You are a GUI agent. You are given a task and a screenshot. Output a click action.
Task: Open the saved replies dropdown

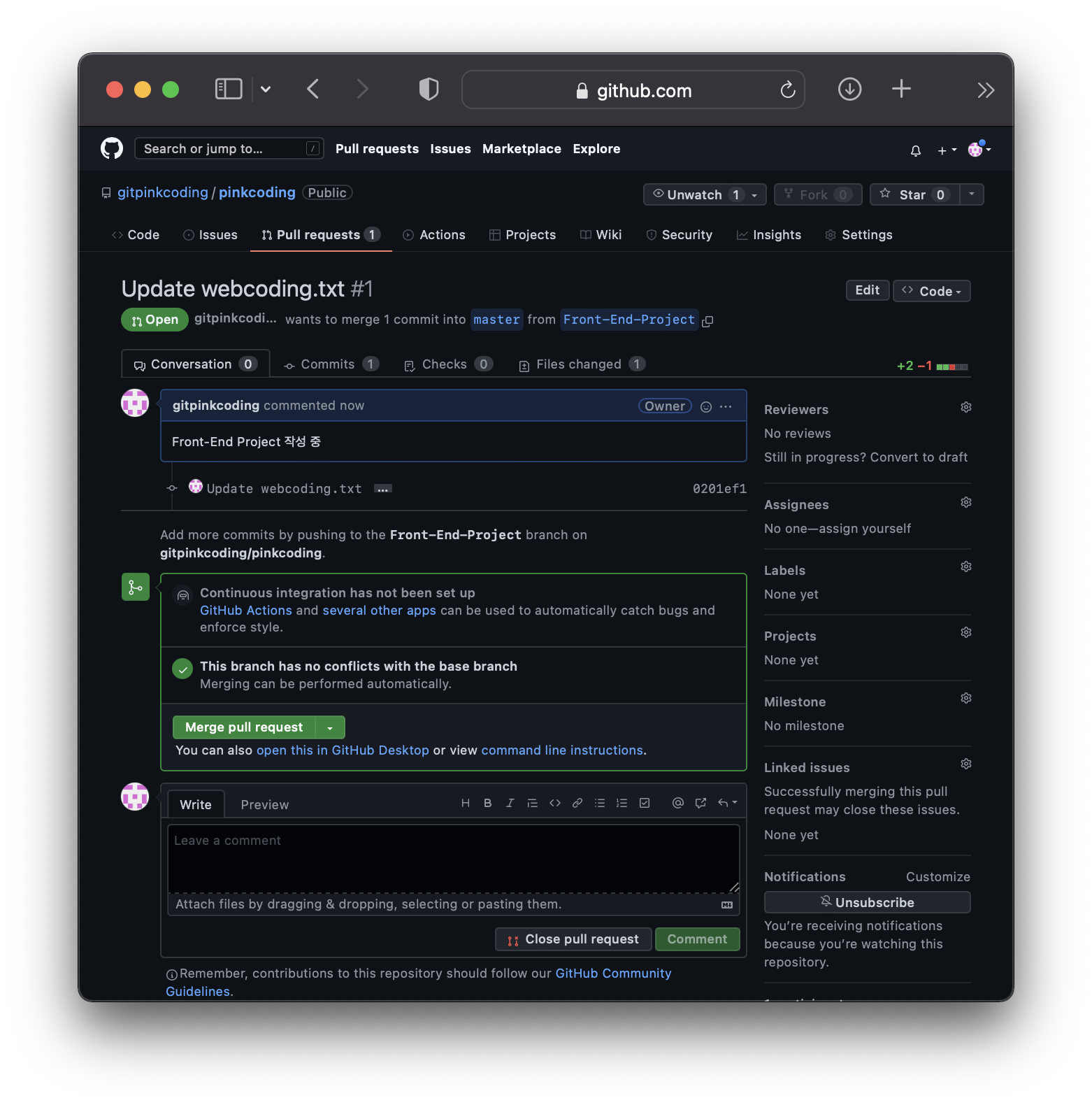(727, 803)
